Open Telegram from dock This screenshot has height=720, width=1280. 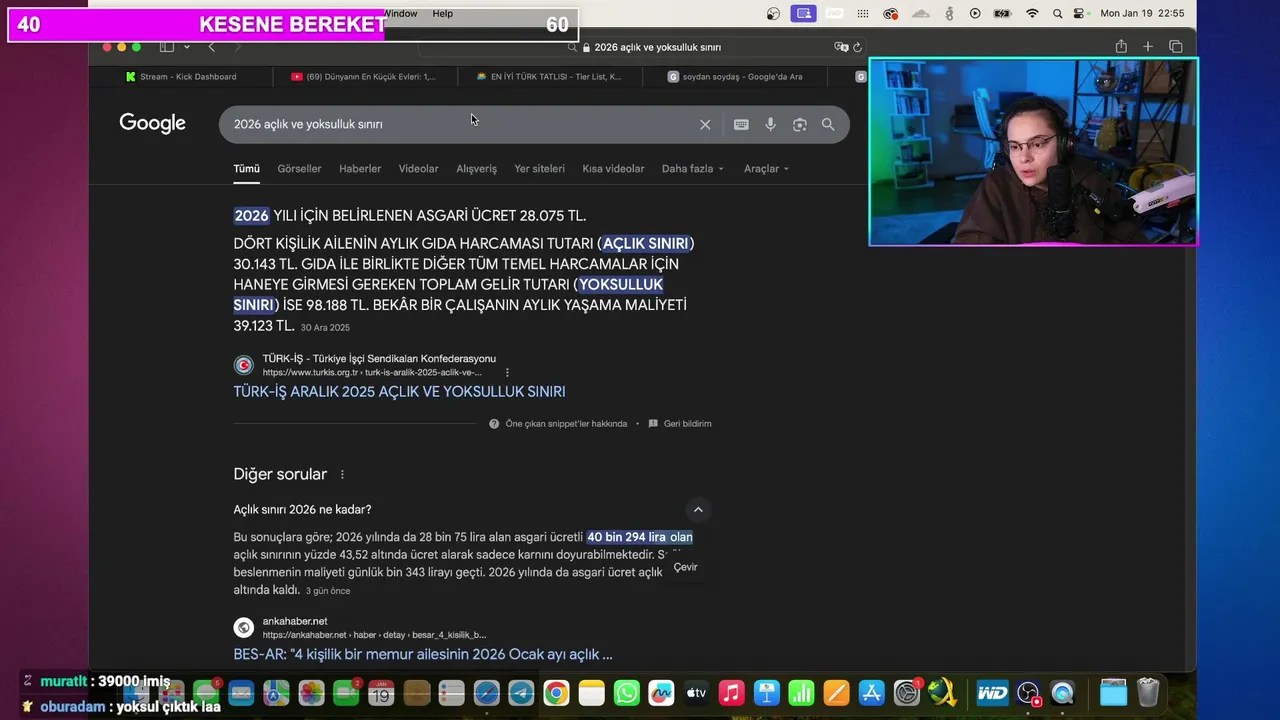pyautogui.click(x=521, y=692)
